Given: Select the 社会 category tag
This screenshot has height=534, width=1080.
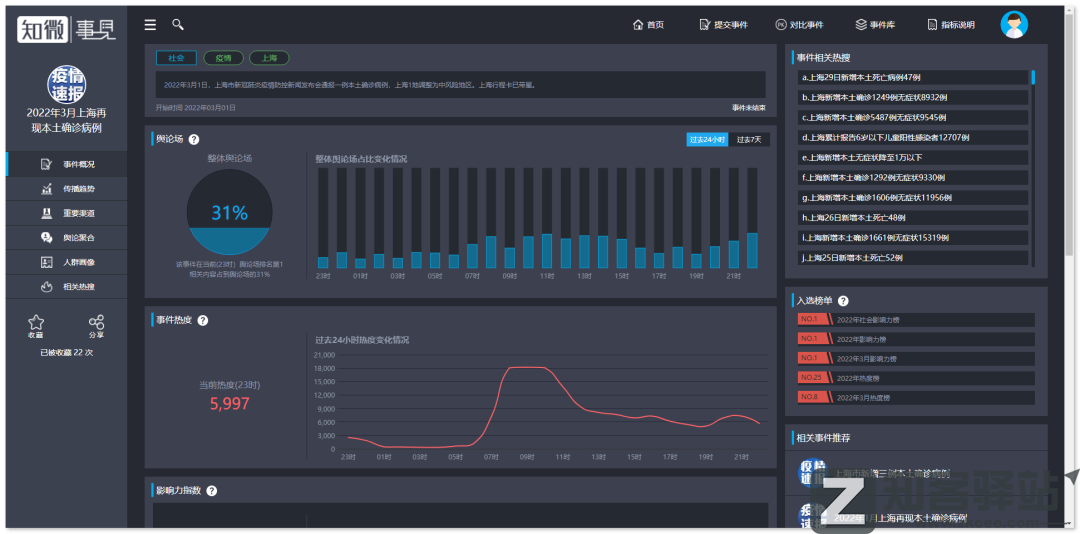Looking at the screenshot, I should [176, 58].
